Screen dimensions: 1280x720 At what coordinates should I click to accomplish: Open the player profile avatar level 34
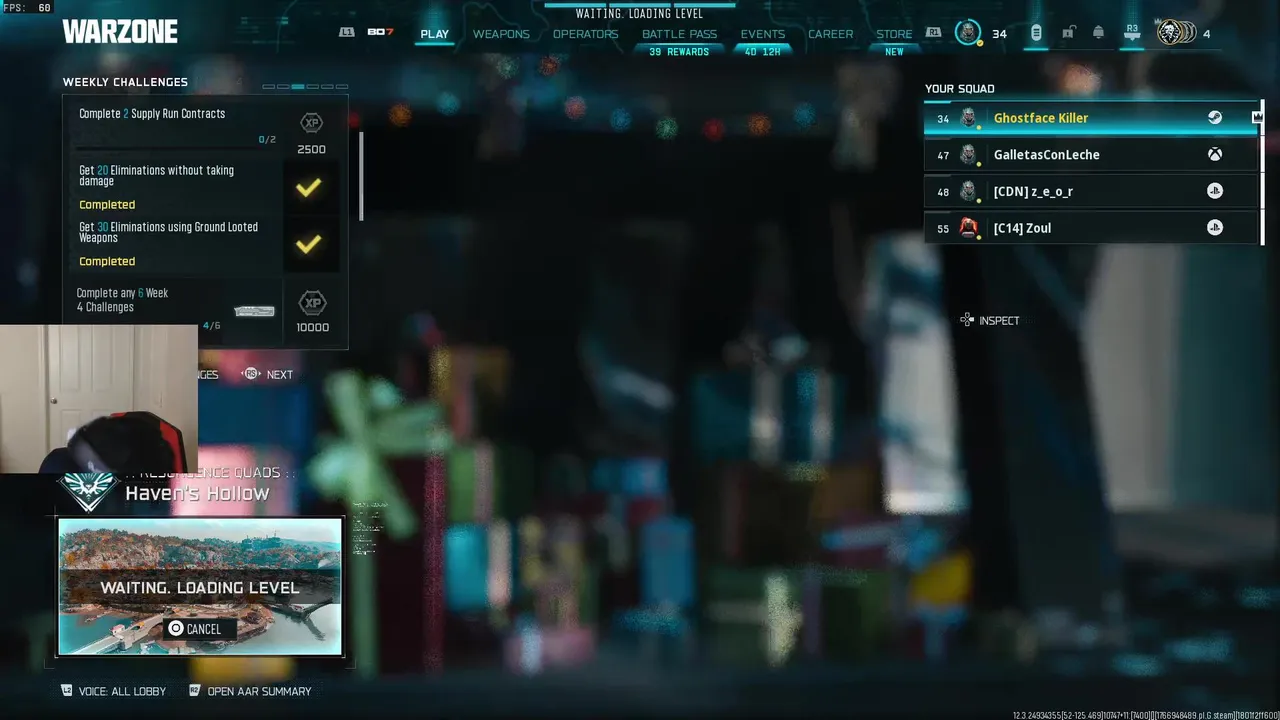(x=968, y=33)
